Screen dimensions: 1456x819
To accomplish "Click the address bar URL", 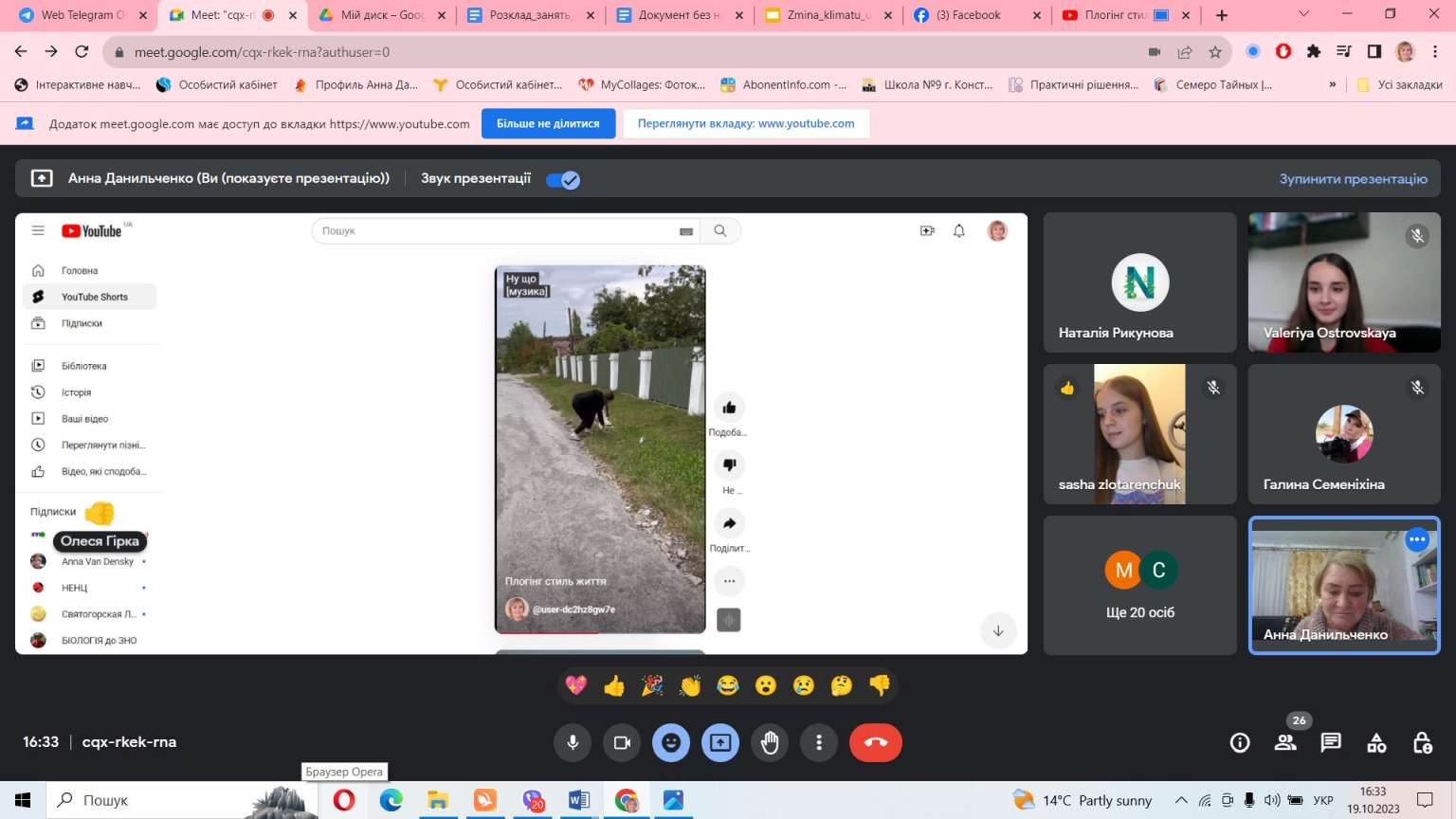I will tap(262, 52).
